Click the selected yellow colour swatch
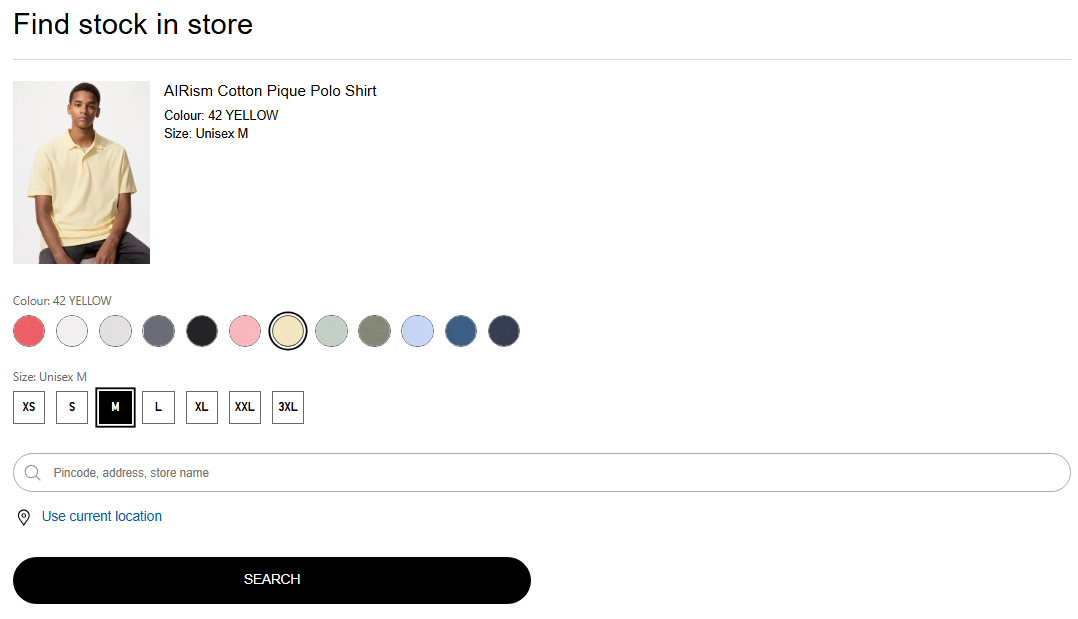1078x619 pixels. 288,331
